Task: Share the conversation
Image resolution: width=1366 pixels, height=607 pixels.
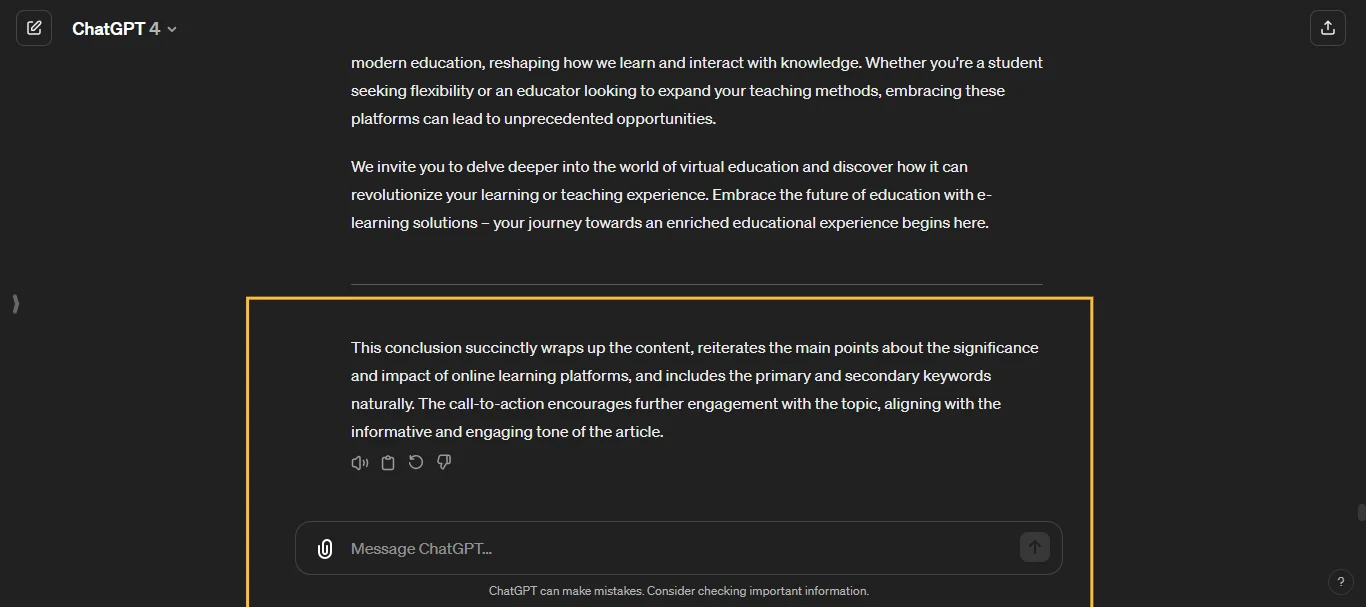Action: click(x=1328, y=27)
